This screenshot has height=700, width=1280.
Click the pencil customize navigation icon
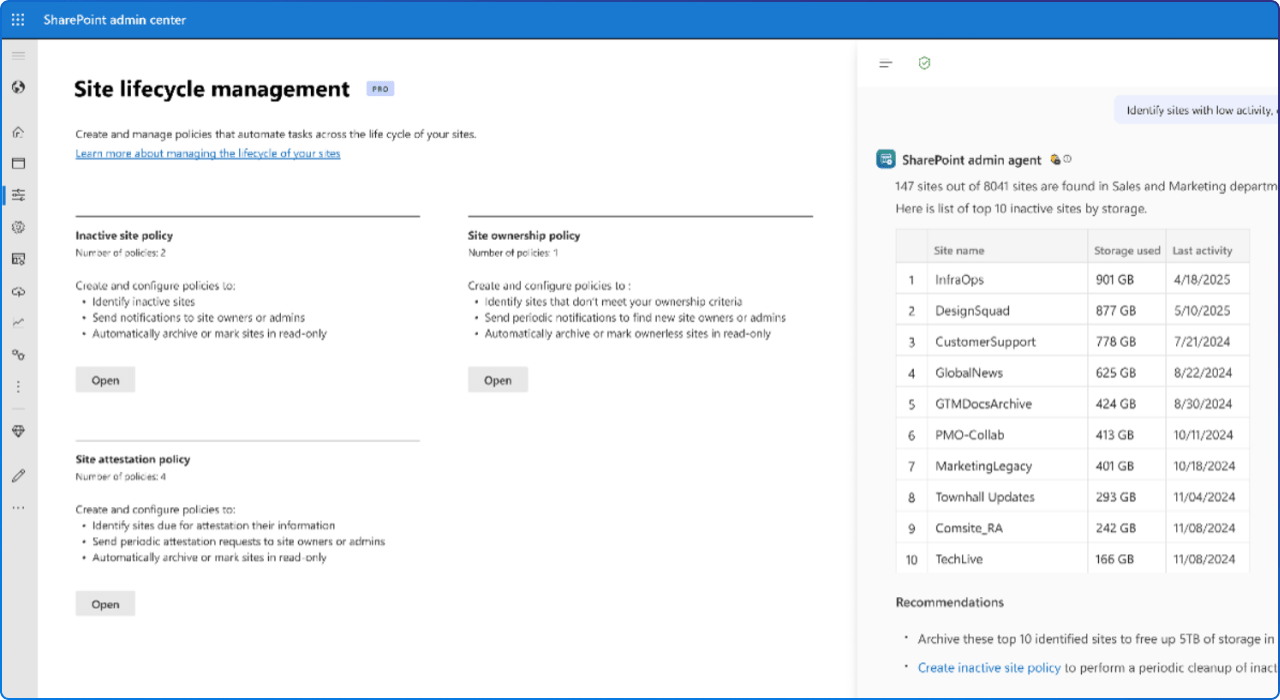point(18,476)
